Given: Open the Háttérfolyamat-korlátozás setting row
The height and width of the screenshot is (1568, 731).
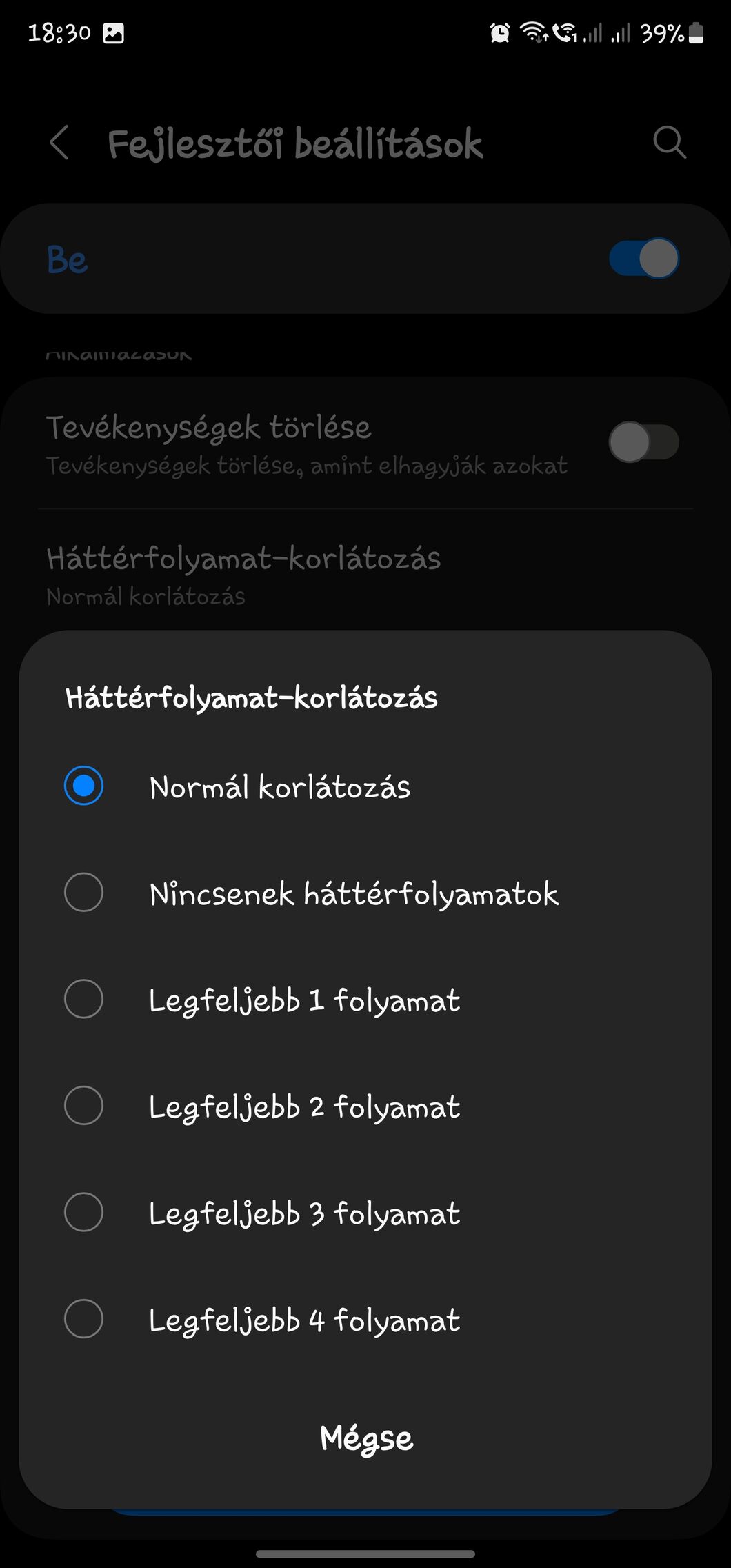Looking at the screenshot, I should (365, 574).
